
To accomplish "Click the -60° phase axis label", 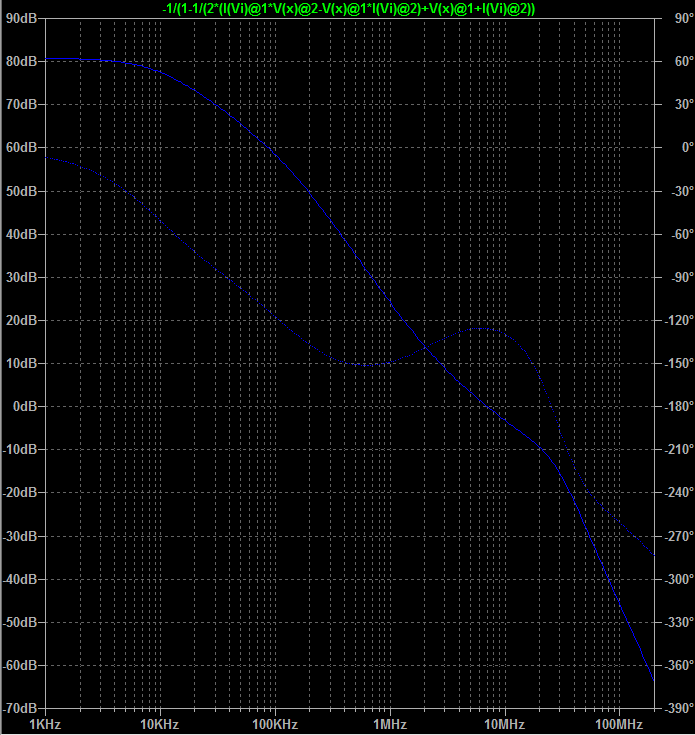I will click(x=682, y=234).
